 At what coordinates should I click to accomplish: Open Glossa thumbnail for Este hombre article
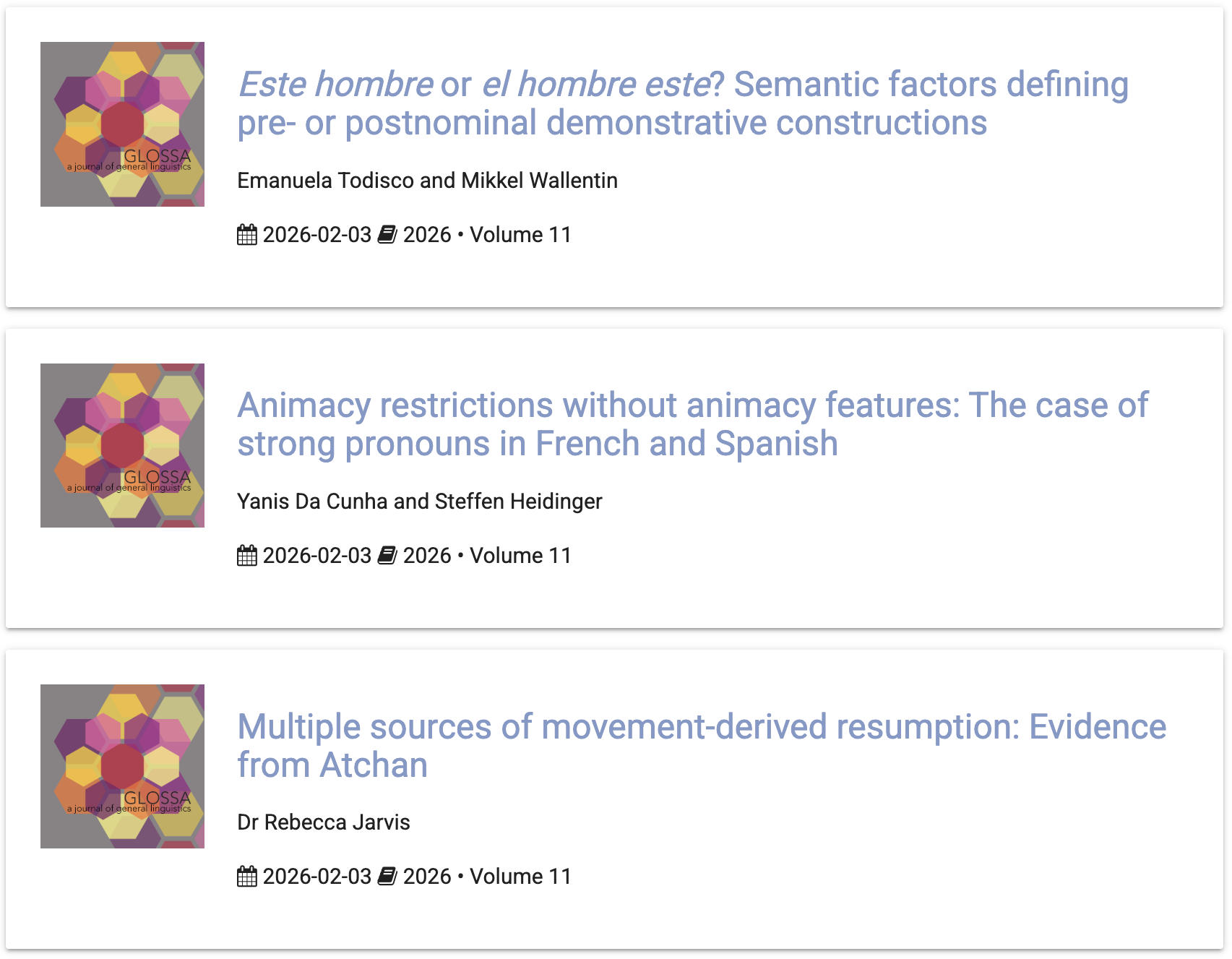pos(122,124)
